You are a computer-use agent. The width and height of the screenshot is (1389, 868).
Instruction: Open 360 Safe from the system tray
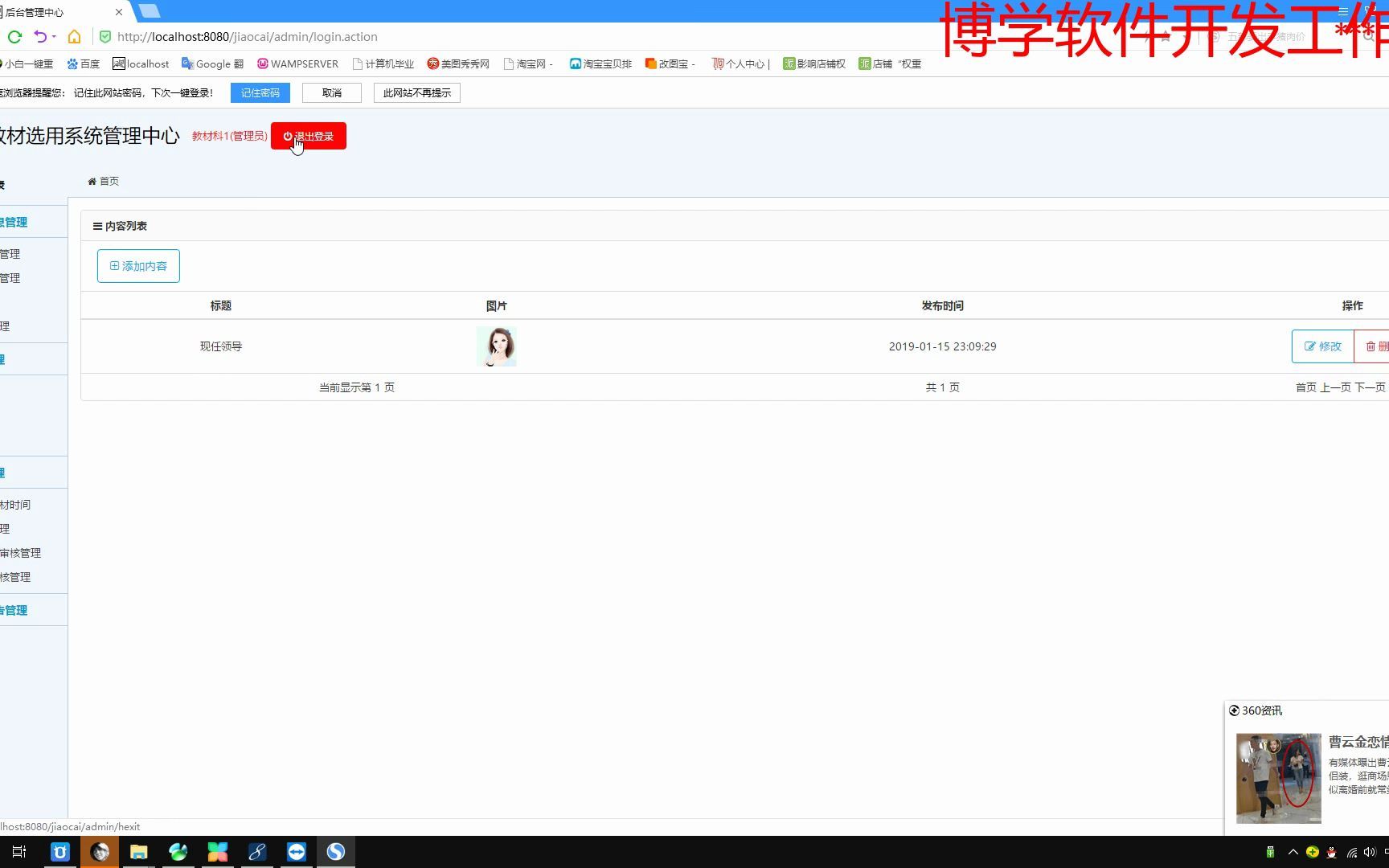coord(1313,852)
